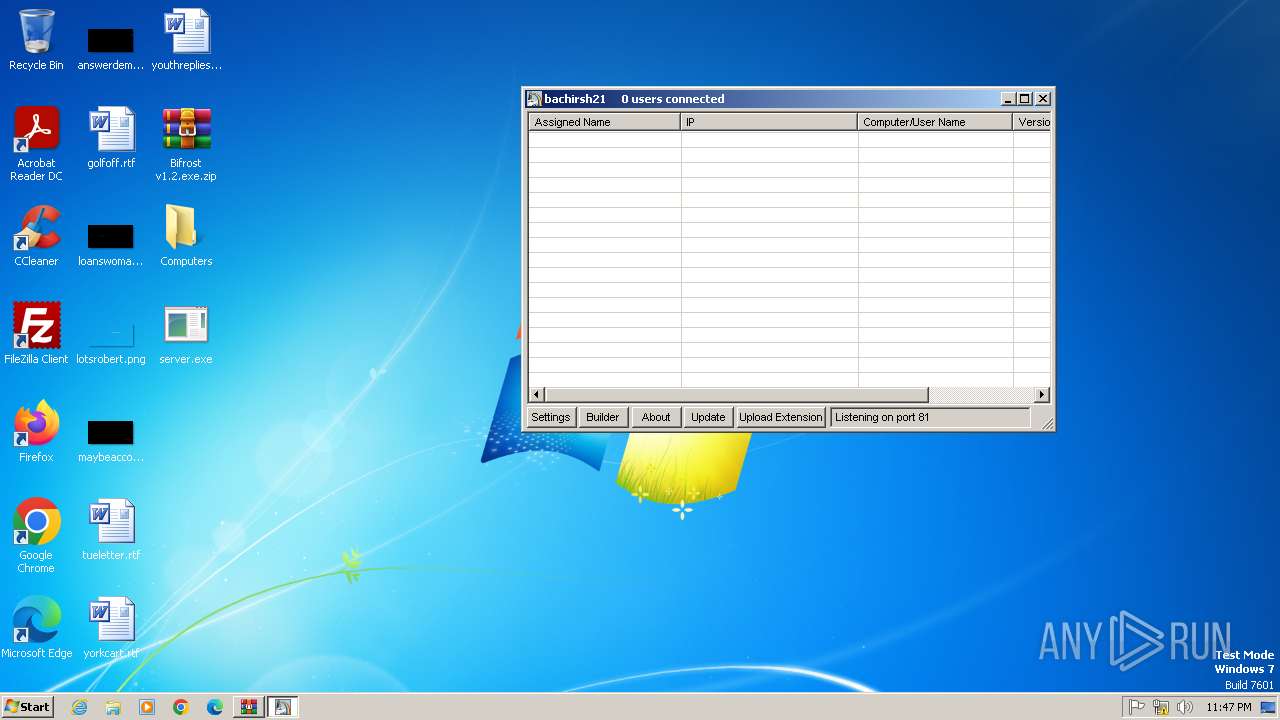Open Internet Explorer from taskbar
The image size is (1280, 720).
click(79, 707)
